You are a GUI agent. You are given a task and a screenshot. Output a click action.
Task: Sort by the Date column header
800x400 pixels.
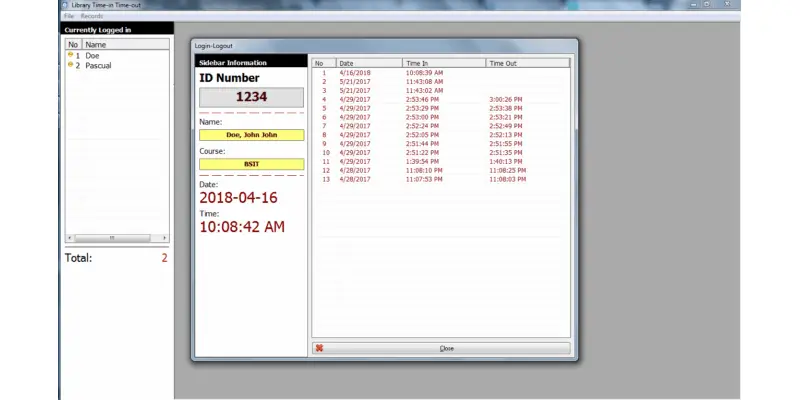pos(369,63)
